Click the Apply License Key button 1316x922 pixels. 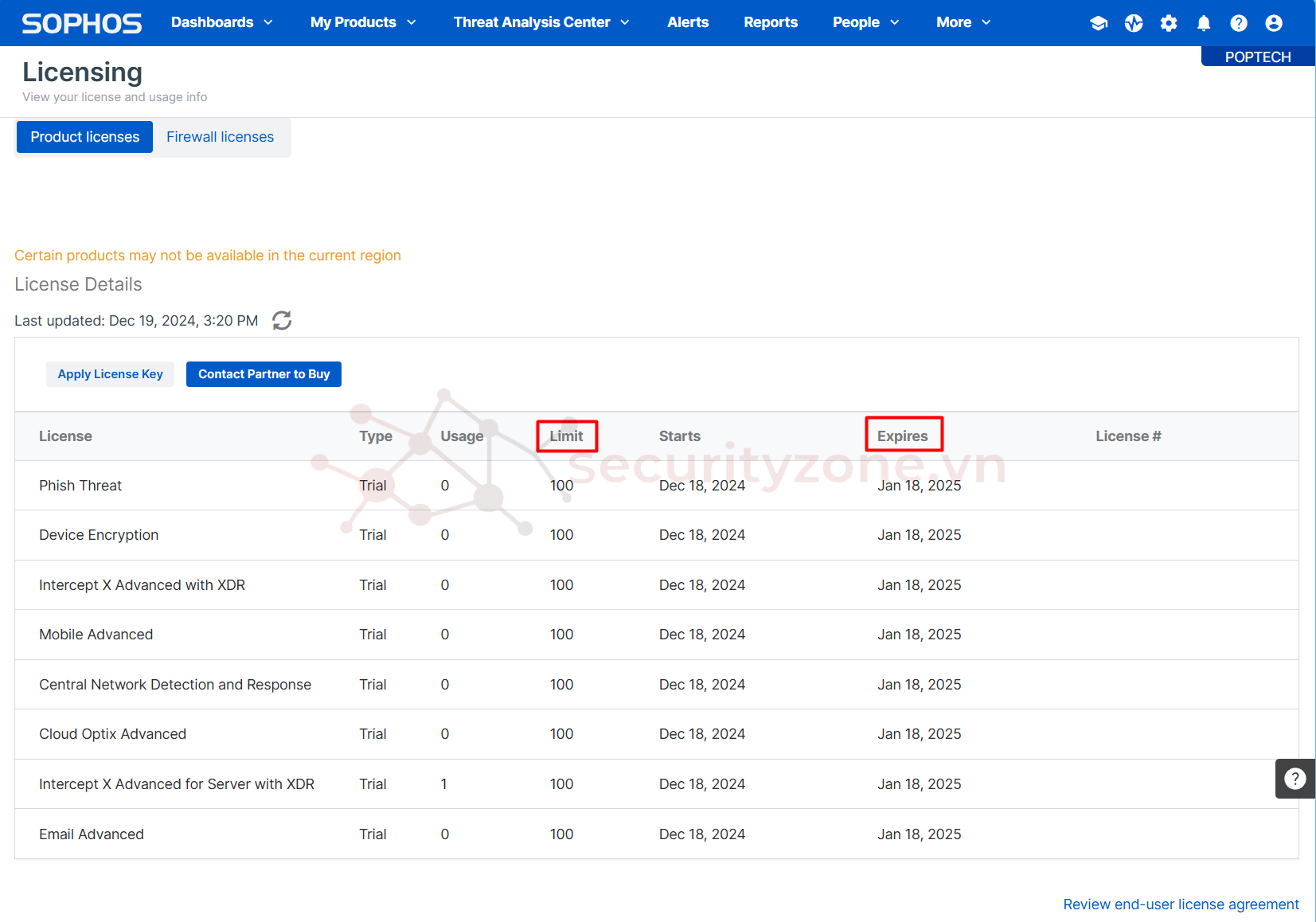coord(111,374)
